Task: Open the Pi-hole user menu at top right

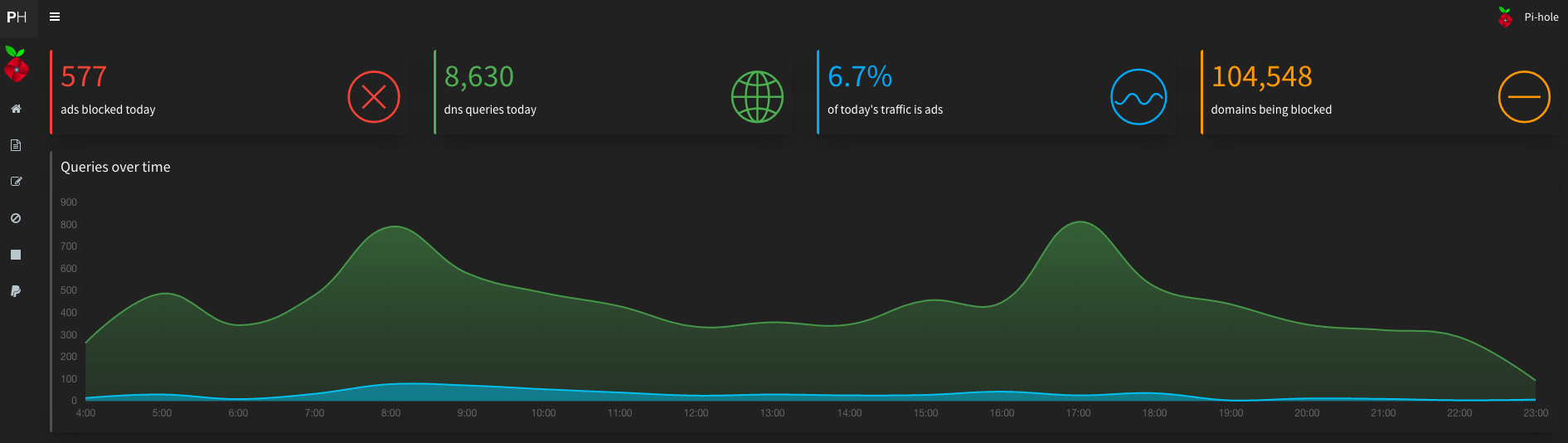Action: 1528,17
